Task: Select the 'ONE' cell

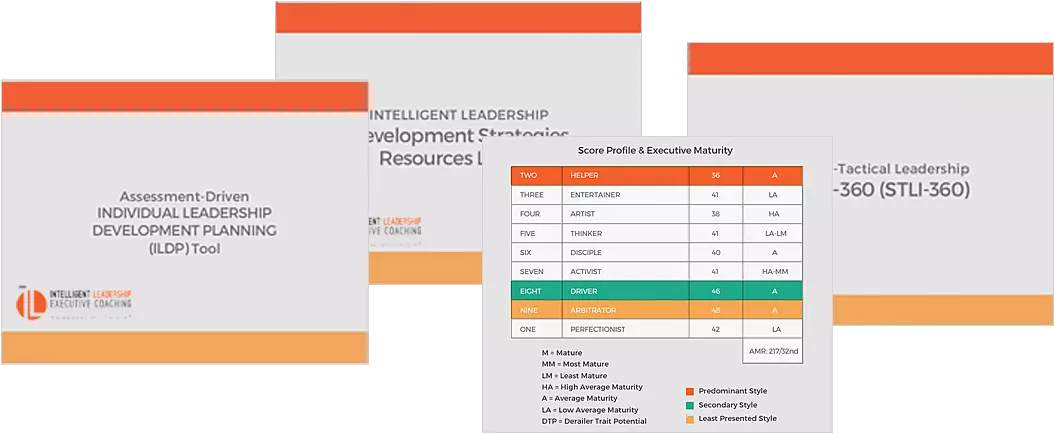Action: pyautogui.click(x=536, y=329)
